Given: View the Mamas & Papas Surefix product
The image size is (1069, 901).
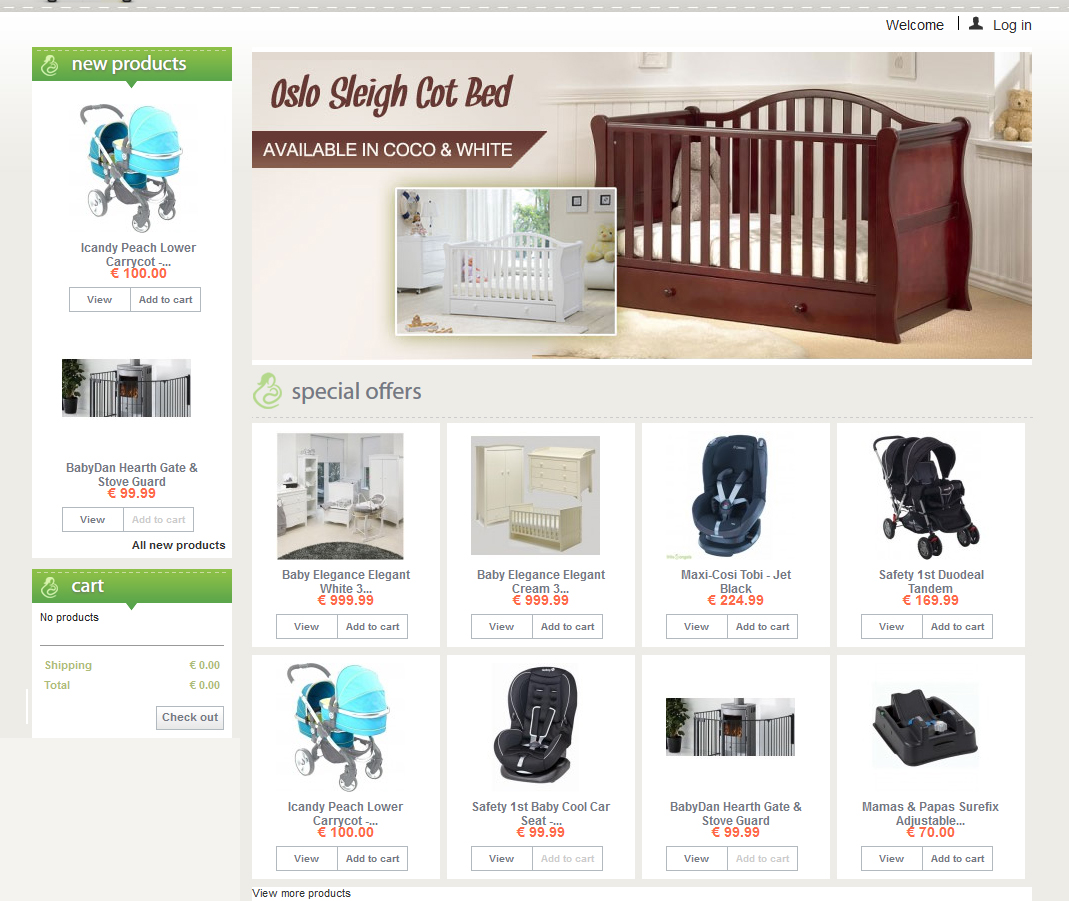Looking at the screenshot, I should [x=891, y=859].
